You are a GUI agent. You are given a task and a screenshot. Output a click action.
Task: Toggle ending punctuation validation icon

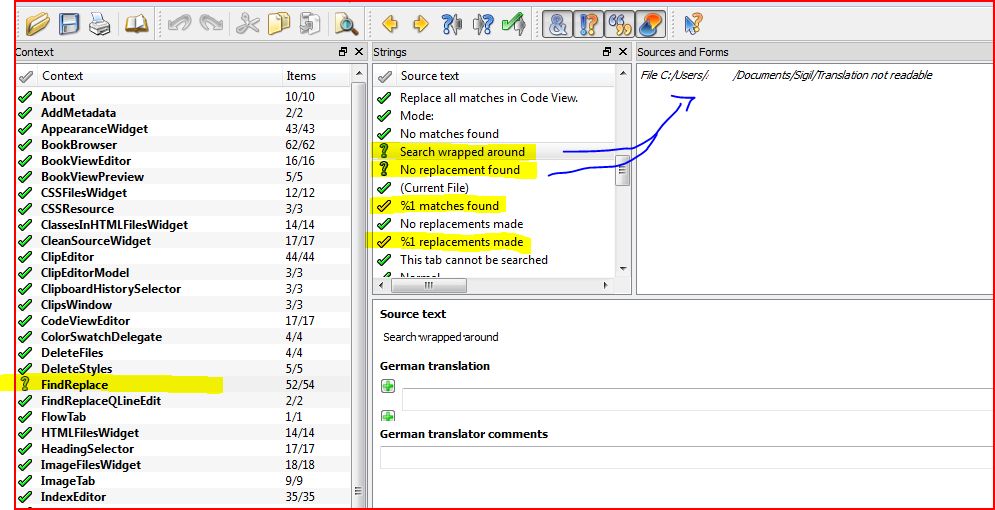click(588, 25)
